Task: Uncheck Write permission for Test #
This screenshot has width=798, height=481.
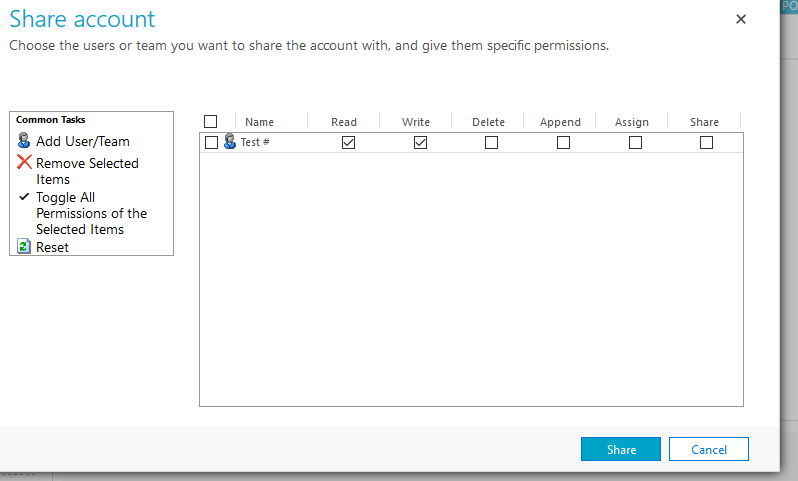Action: point(420,143)
